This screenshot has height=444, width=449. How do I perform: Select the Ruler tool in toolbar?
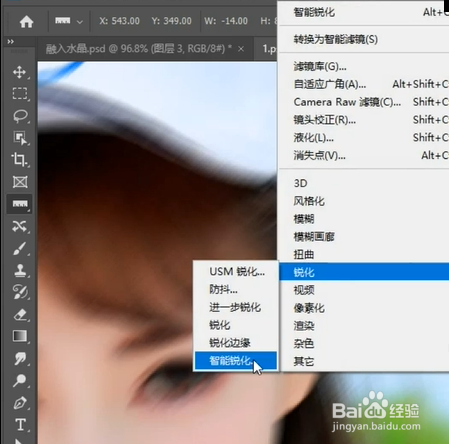(20, 204)
